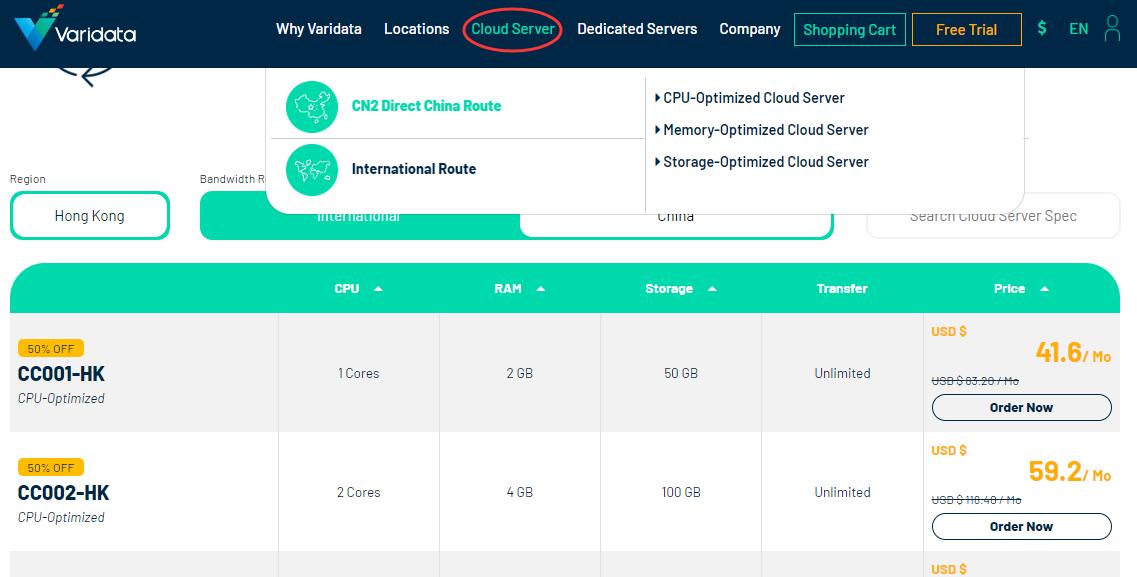Image resolution: width=1137 pixels, height=577 pixels.
Task: Start a Free Trial
Action: coord(967,30)
